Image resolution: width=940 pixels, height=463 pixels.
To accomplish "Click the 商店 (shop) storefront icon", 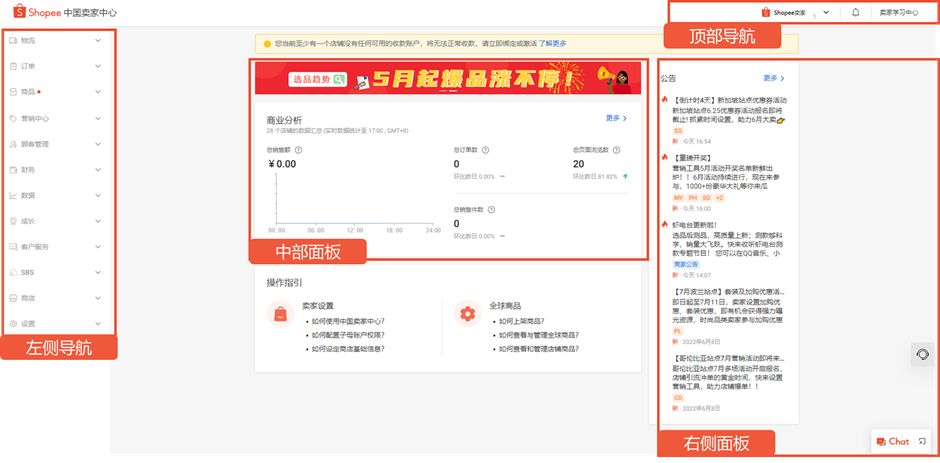I will coord(13,298).
